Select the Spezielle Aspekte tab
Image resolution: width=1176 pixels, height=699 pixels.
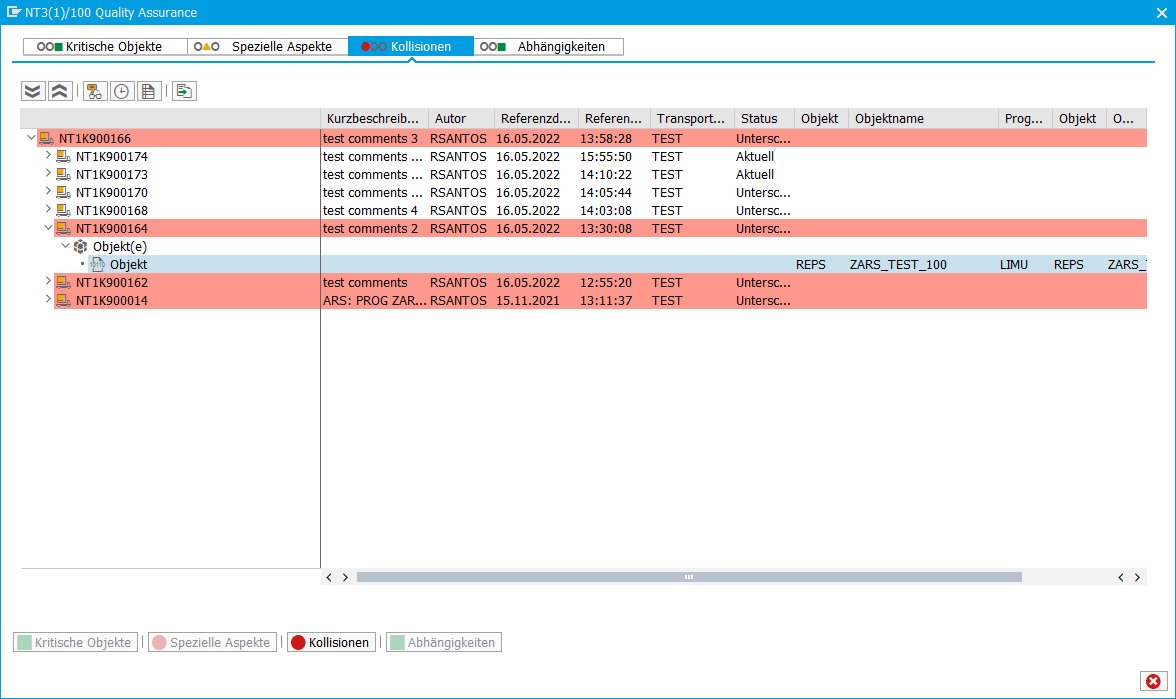(x=267, y=46)
